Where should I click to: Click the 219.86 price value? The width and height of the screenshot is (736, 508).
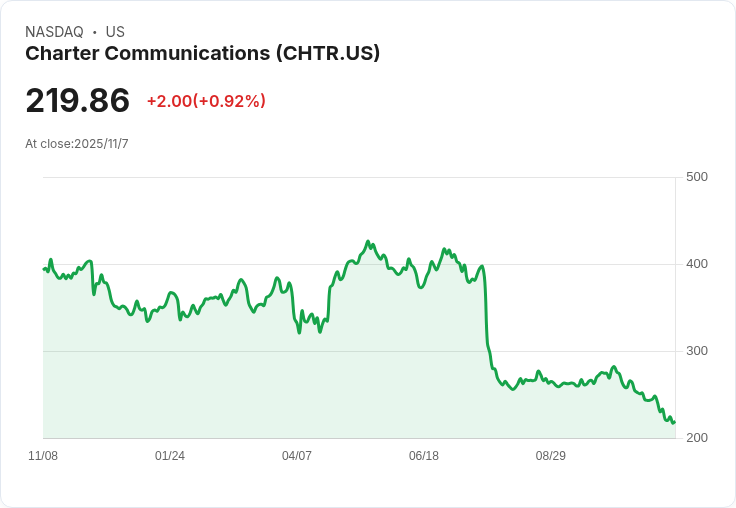(77, 100)
